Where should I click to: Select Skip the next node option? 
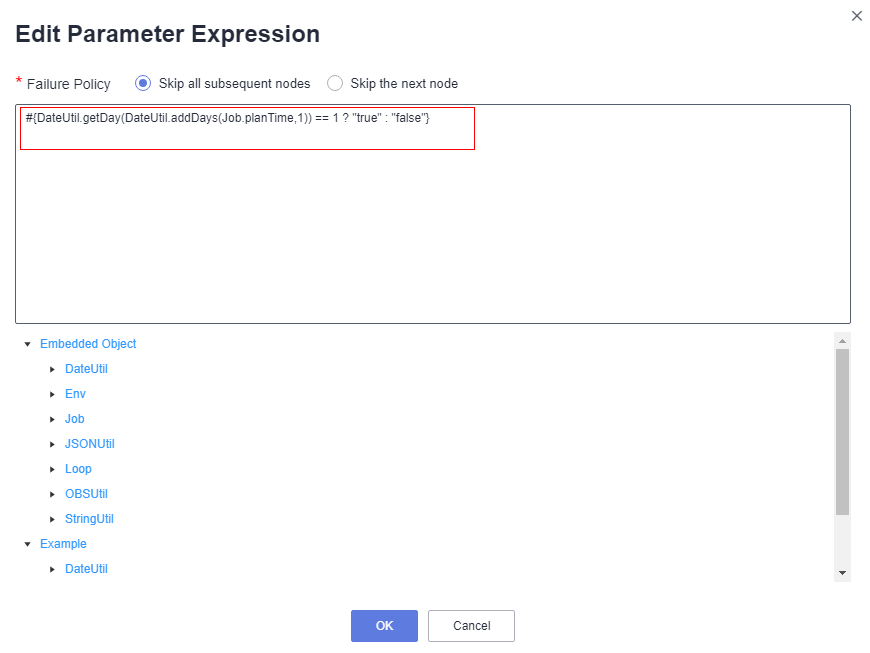pos(335,83)
